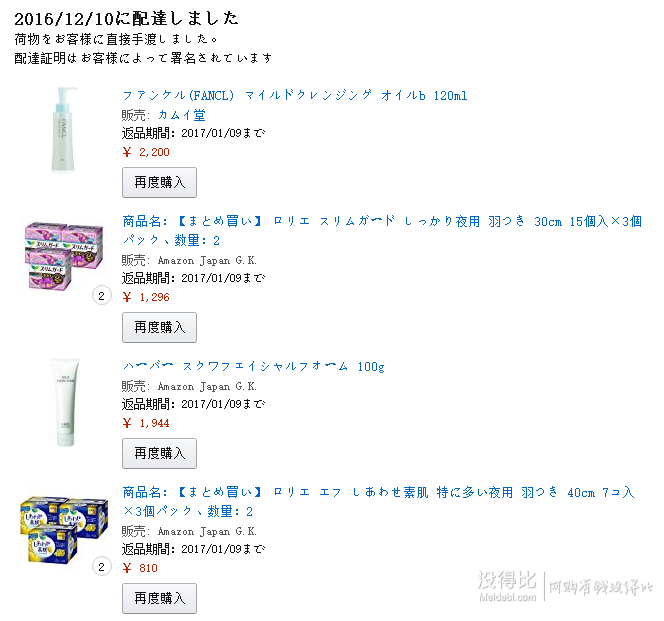This screenshot has height=621, width=664.
Task: Click 再度購入 button under しあわせ素肌 item
Action: click(x=159, y=598)
